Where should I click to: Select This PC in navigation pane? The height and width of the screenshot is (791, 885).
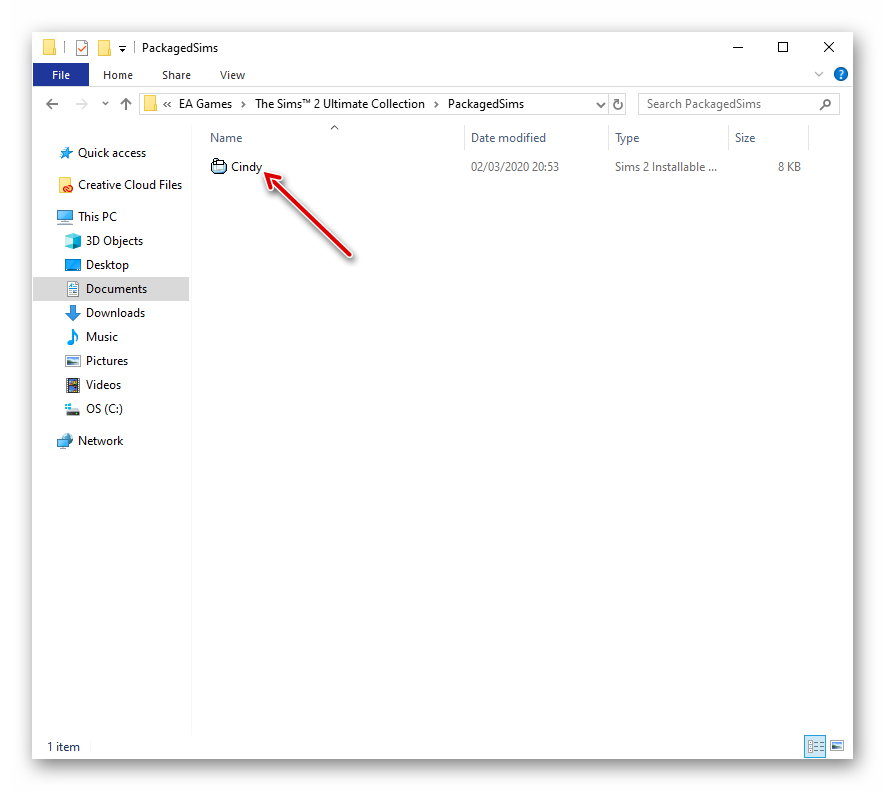pyautogui.click(x=87, y=217)
